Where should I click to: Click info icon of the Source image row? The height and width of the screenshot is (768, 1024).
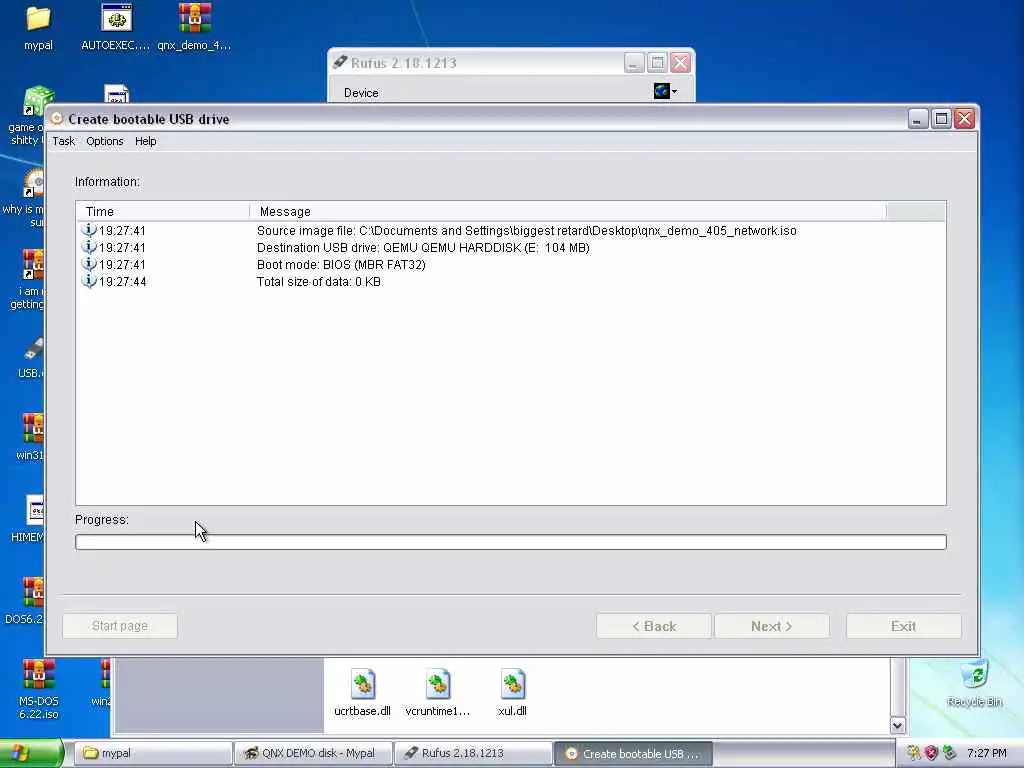coord(89,230)
